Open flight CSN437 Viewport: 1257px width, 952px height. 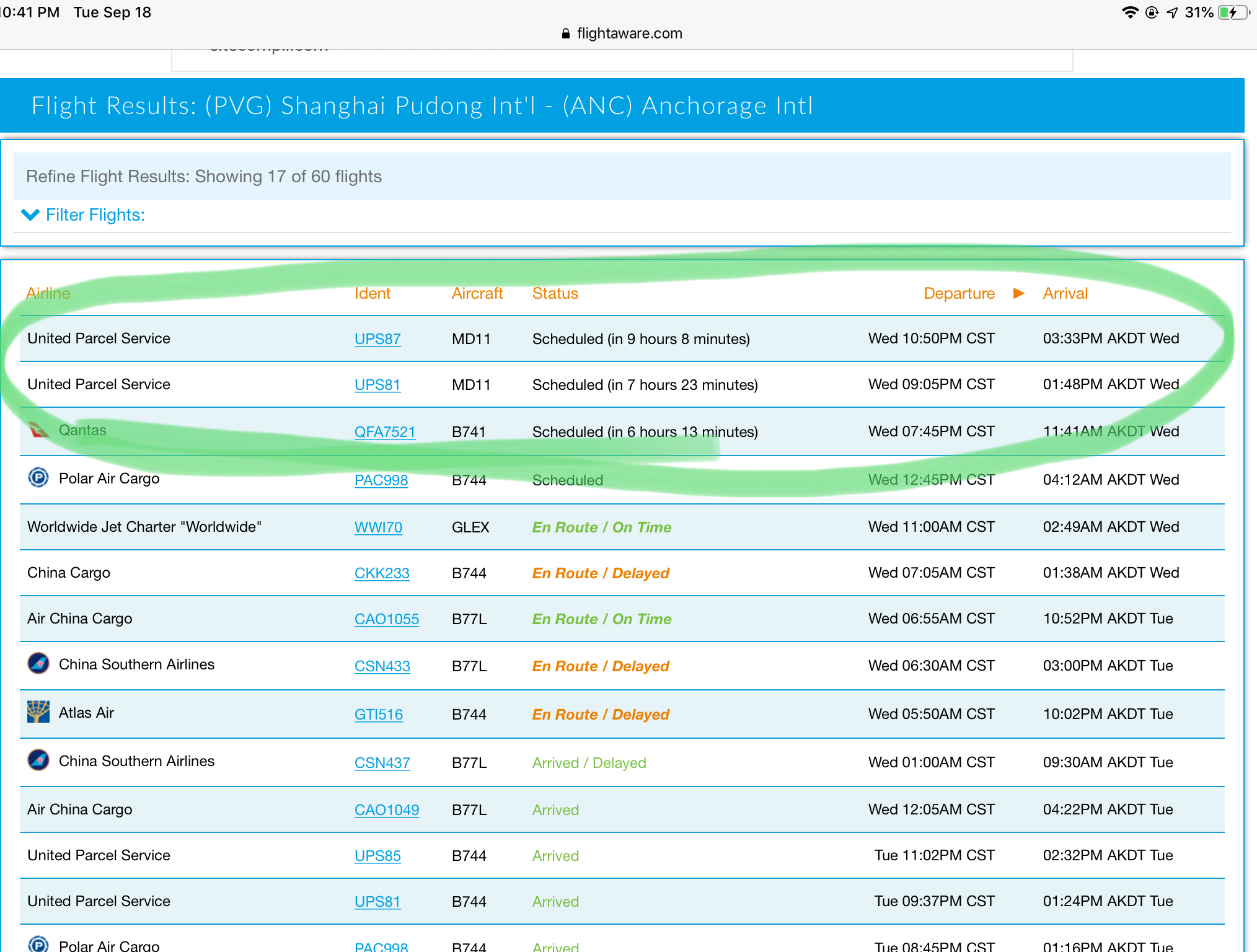point(382,763)
